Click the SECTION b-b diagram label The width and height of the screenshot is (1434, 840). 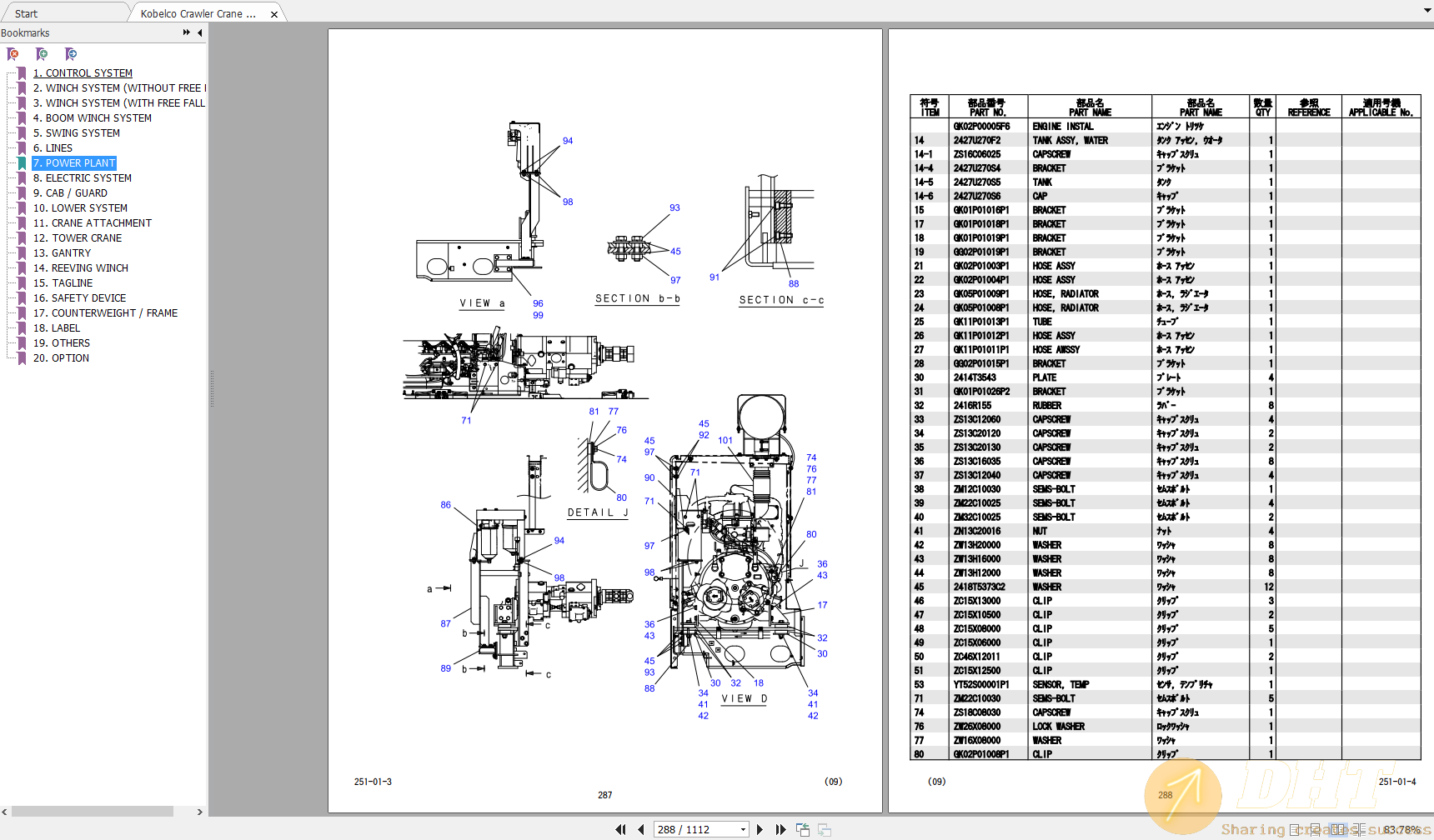(x=637, y=298)
